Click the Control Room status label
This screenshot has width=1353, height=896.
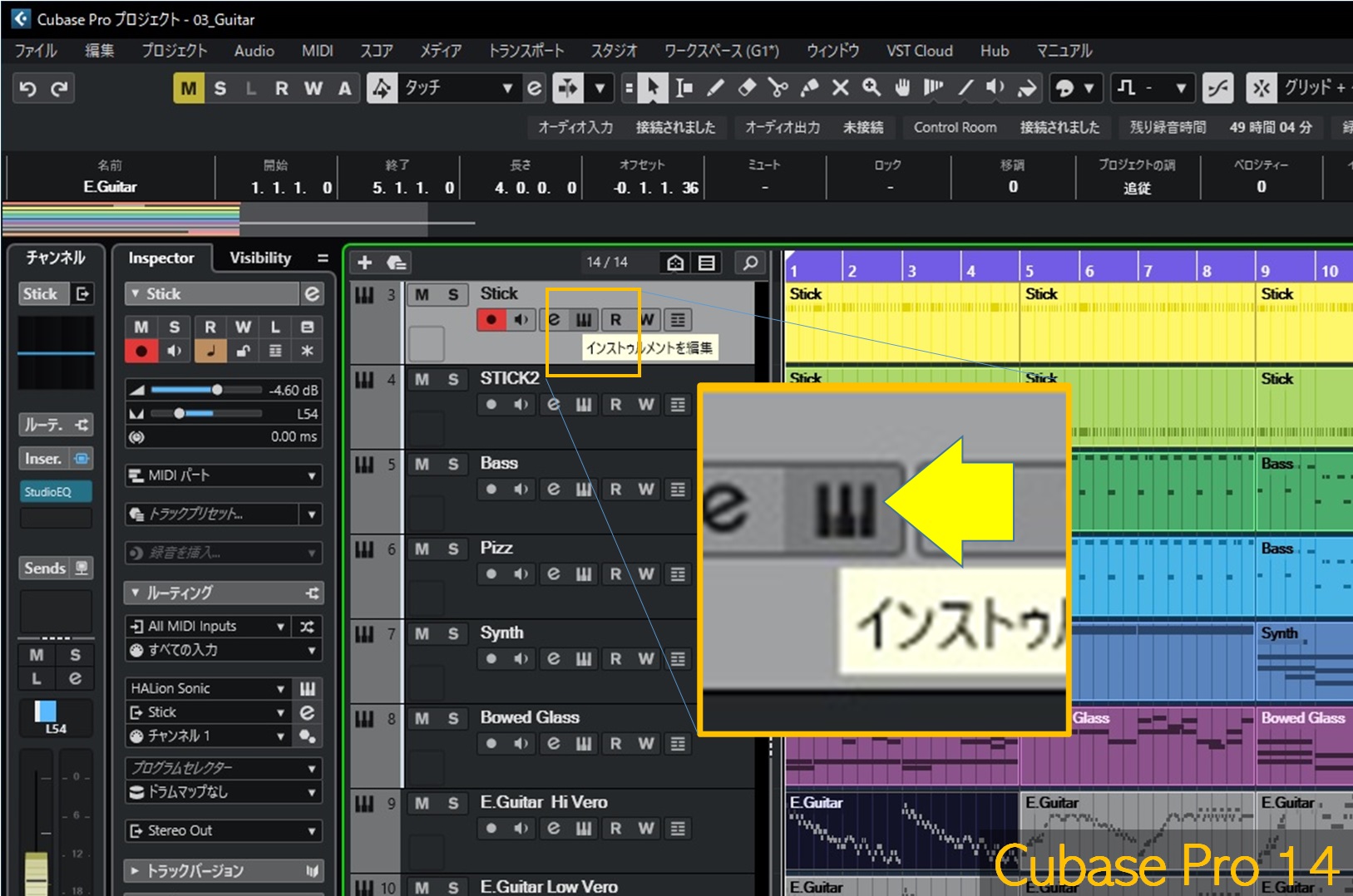coord(955,127)
